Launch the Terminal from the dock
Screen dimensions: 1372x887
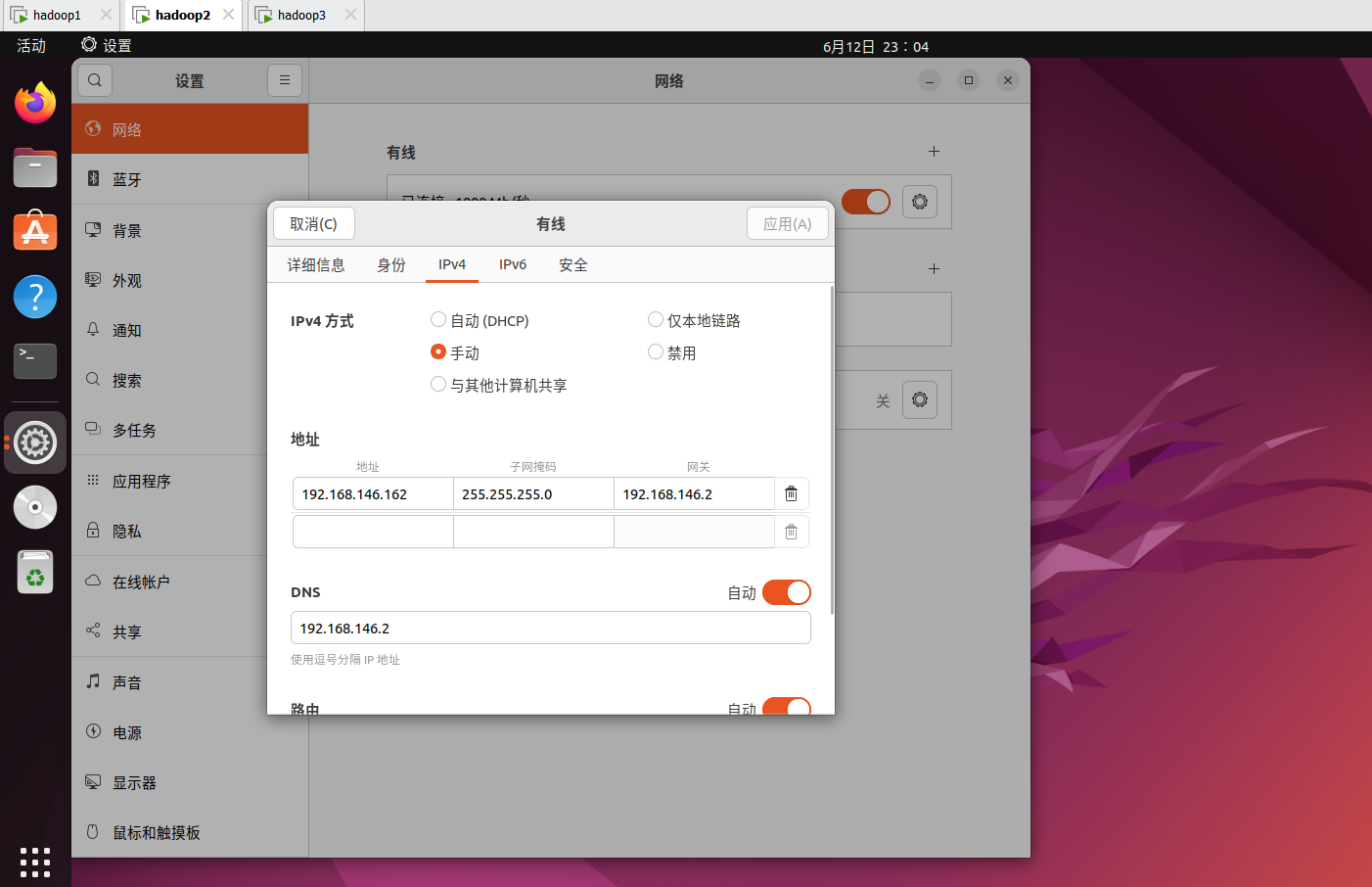point(35,360)
